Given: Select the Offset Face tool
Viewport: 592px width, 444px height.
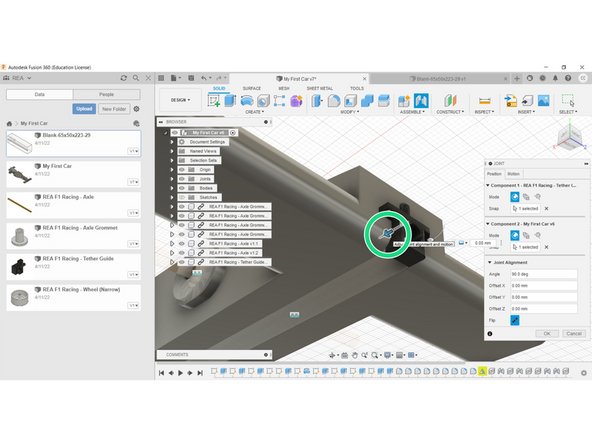Looking at the screenshot, I should coord(384,101).
